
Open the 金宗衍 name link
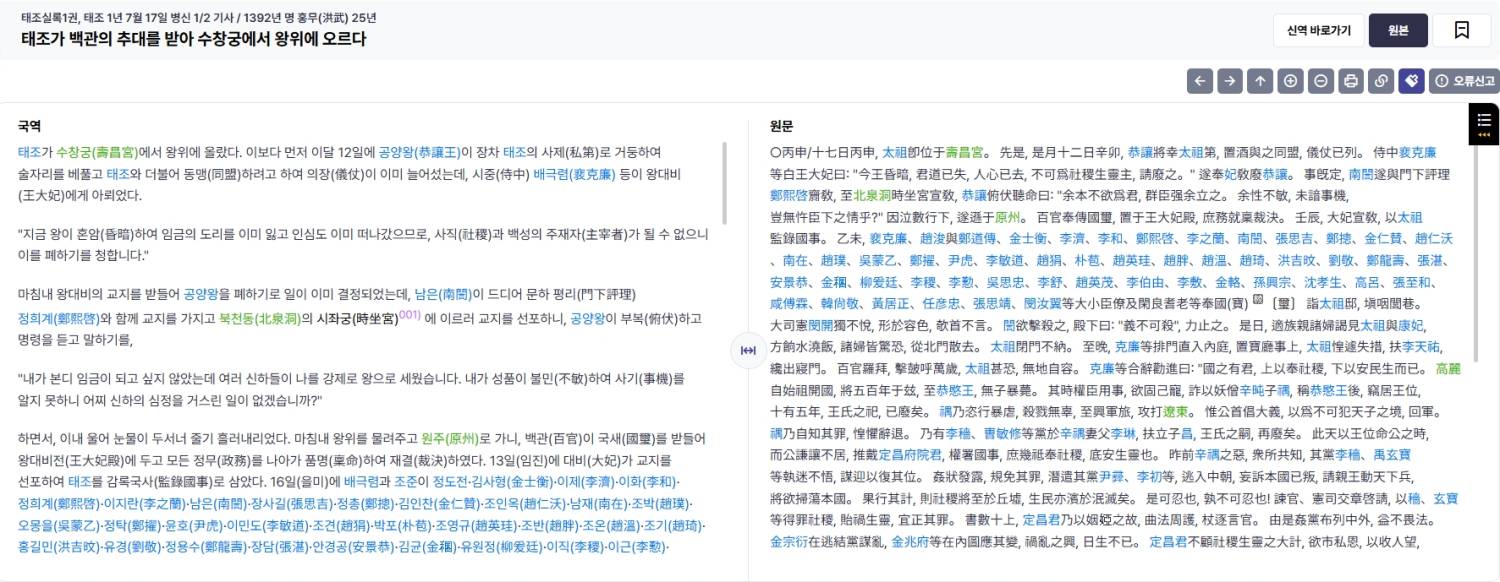[790, 542]
